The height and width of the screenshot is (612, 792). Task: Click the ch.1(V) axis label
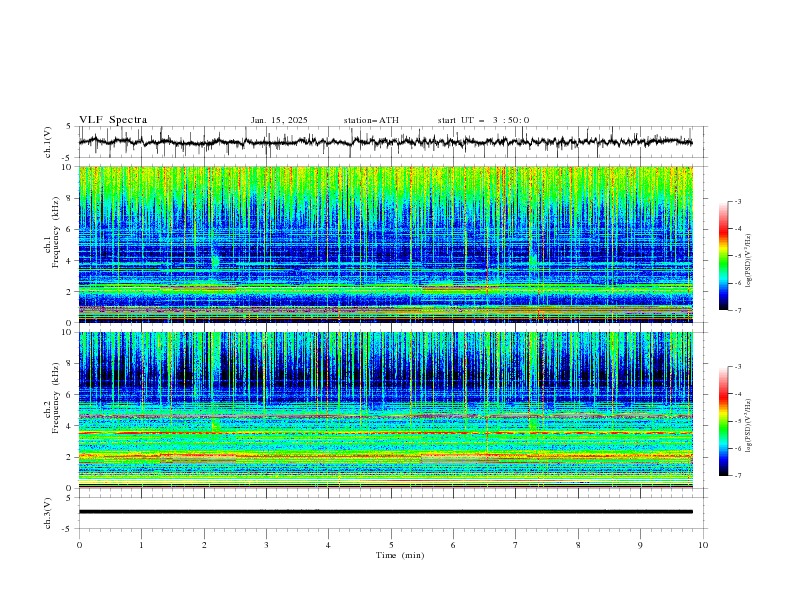pos(48,142)
